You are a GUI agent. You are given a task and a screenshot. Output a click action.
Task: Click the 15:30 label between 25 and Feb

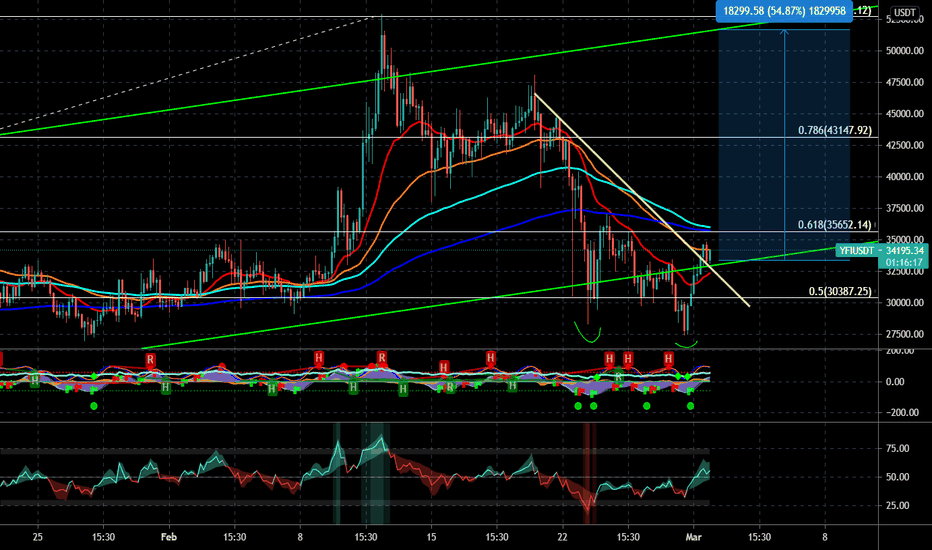[x=103, y=537]
